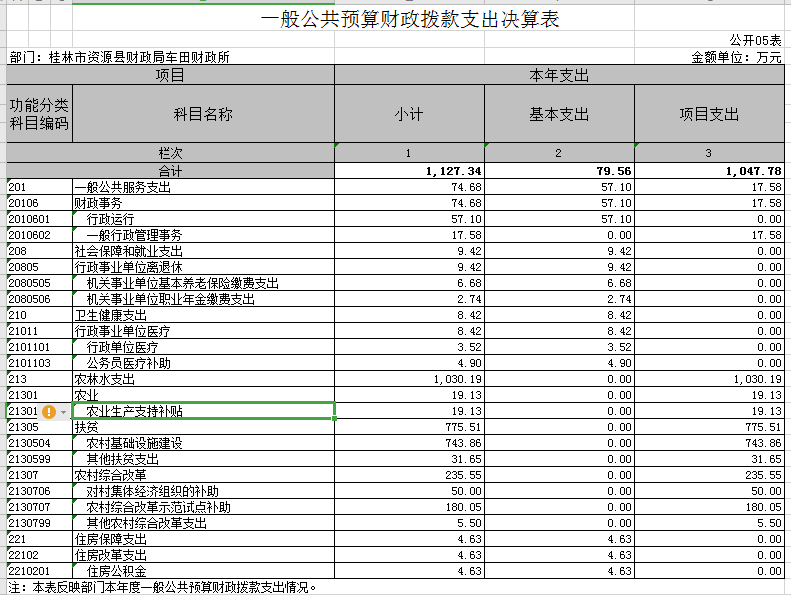Click the 合计 total row label
The height and width of the screenshot is (595, 791).
[x=170, y=171]
